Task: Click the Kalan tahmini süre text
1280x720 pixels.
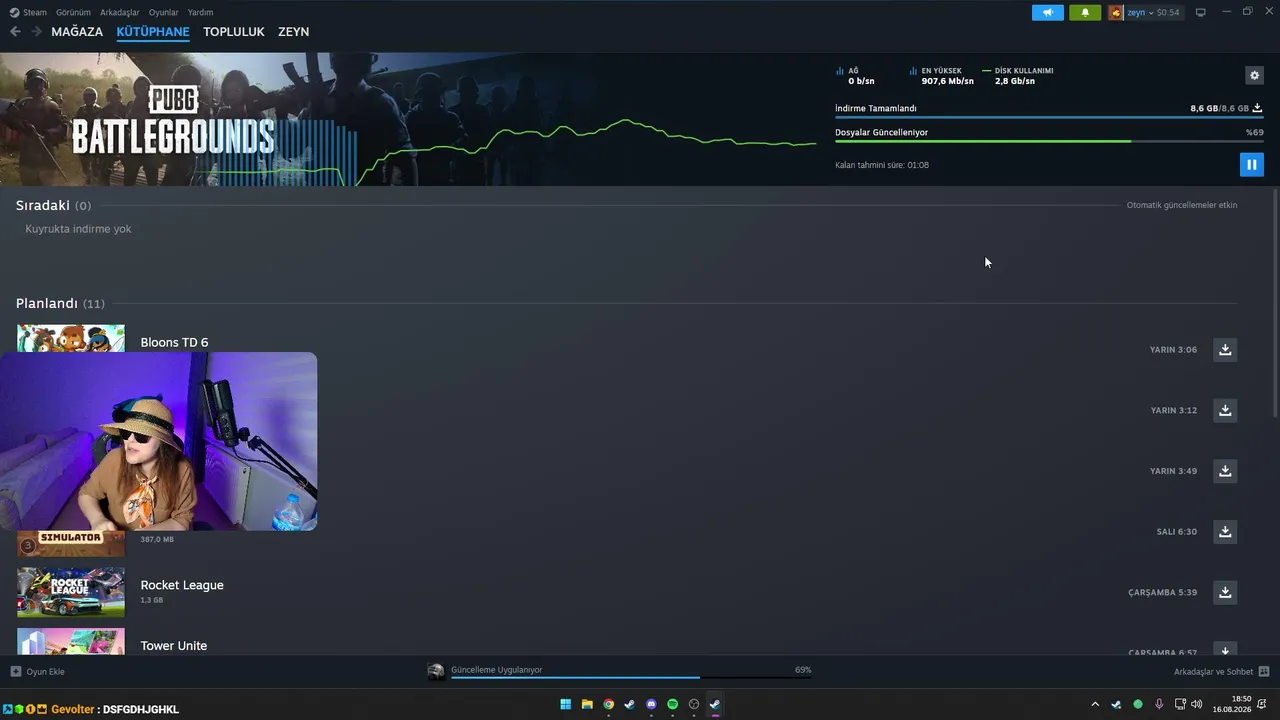Action: pos(882,165)
